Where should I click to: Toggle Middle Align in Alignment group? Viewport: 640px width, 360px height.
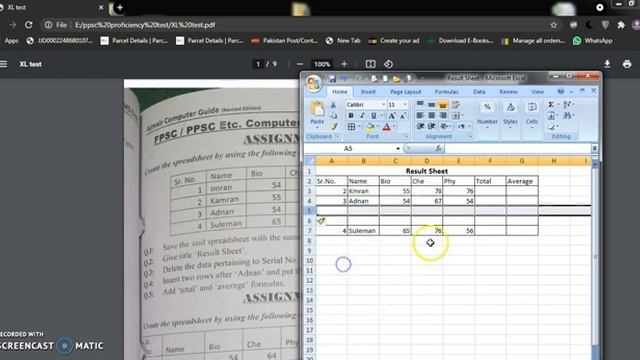[x=431, y=105]
